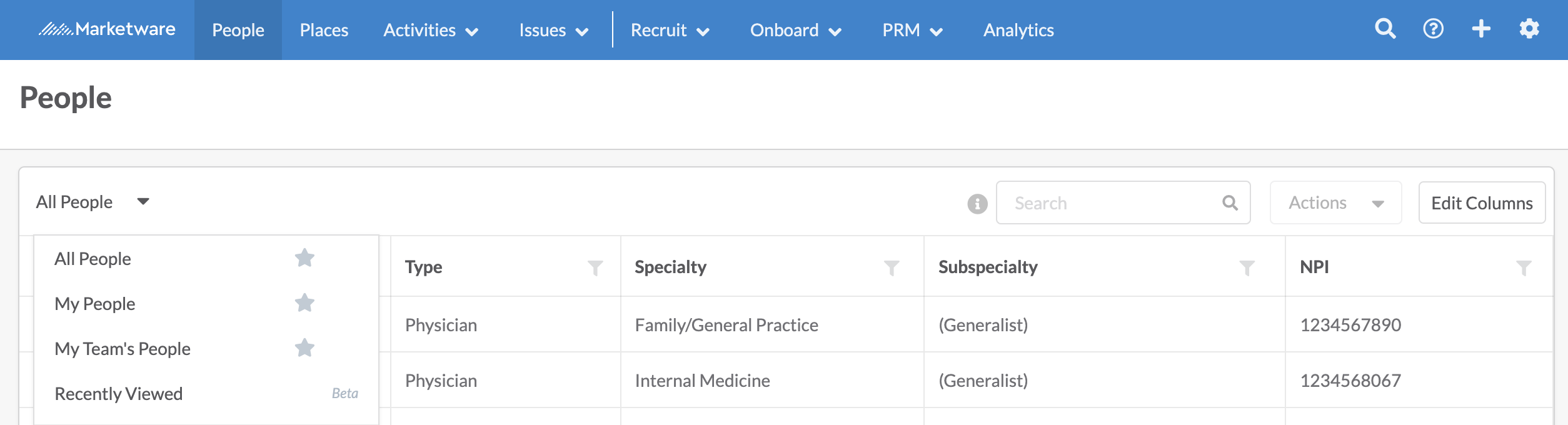The width and height of the screenshot is (1568, 425).
Task: Expand the Activities menu dropdown
Action: click(431, 30)
